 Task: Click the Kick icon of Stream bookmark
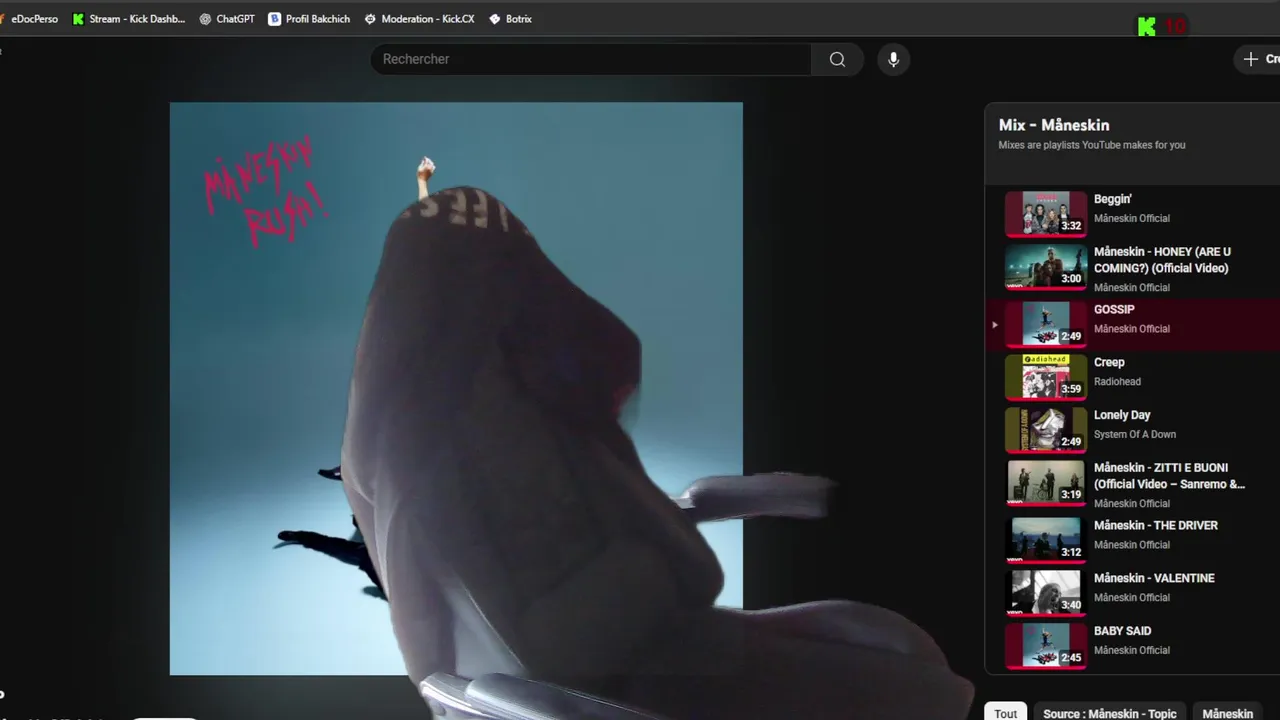78,19
